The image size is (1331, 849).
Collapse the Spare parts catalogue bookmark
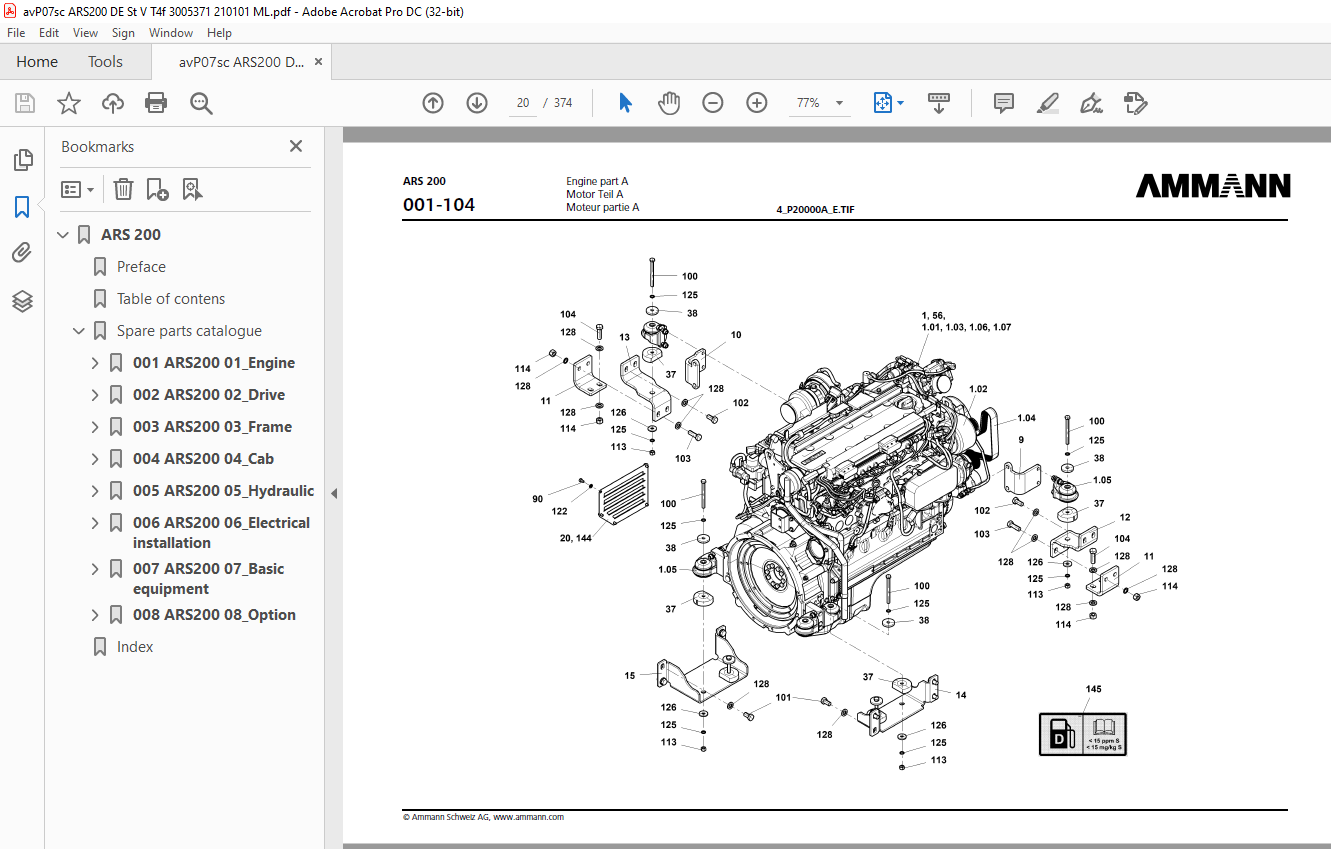click(80, 331)
